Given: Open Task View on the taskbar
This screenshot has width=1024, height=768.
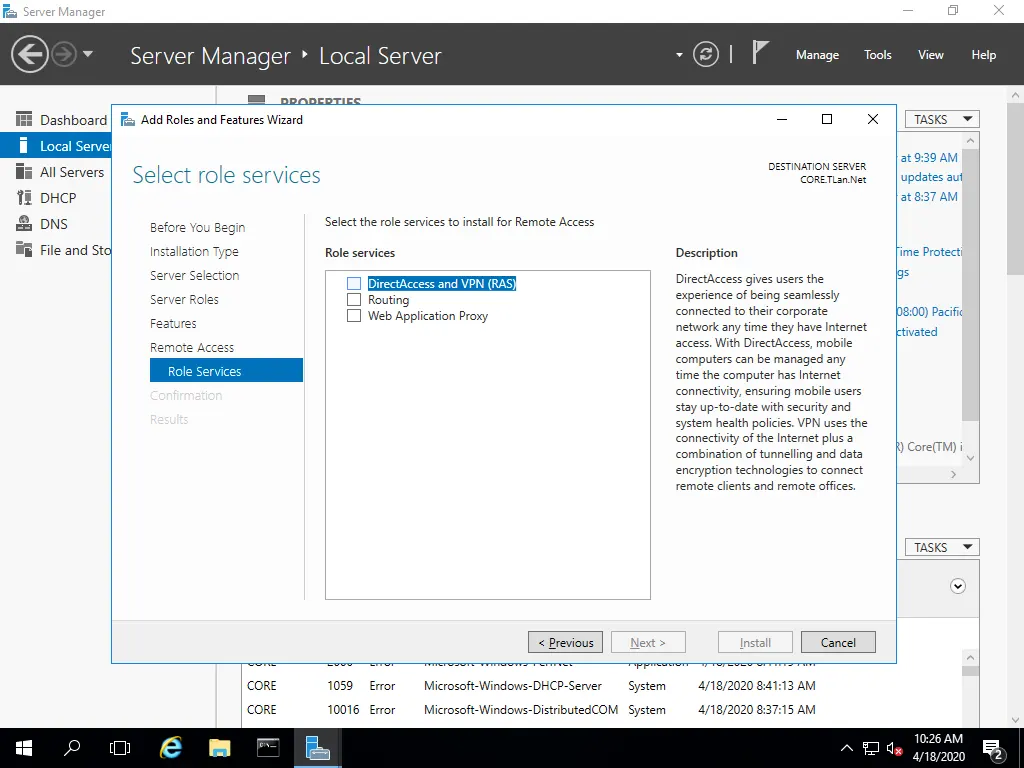Looking at the screenshot, I should [x=120, y=748].
